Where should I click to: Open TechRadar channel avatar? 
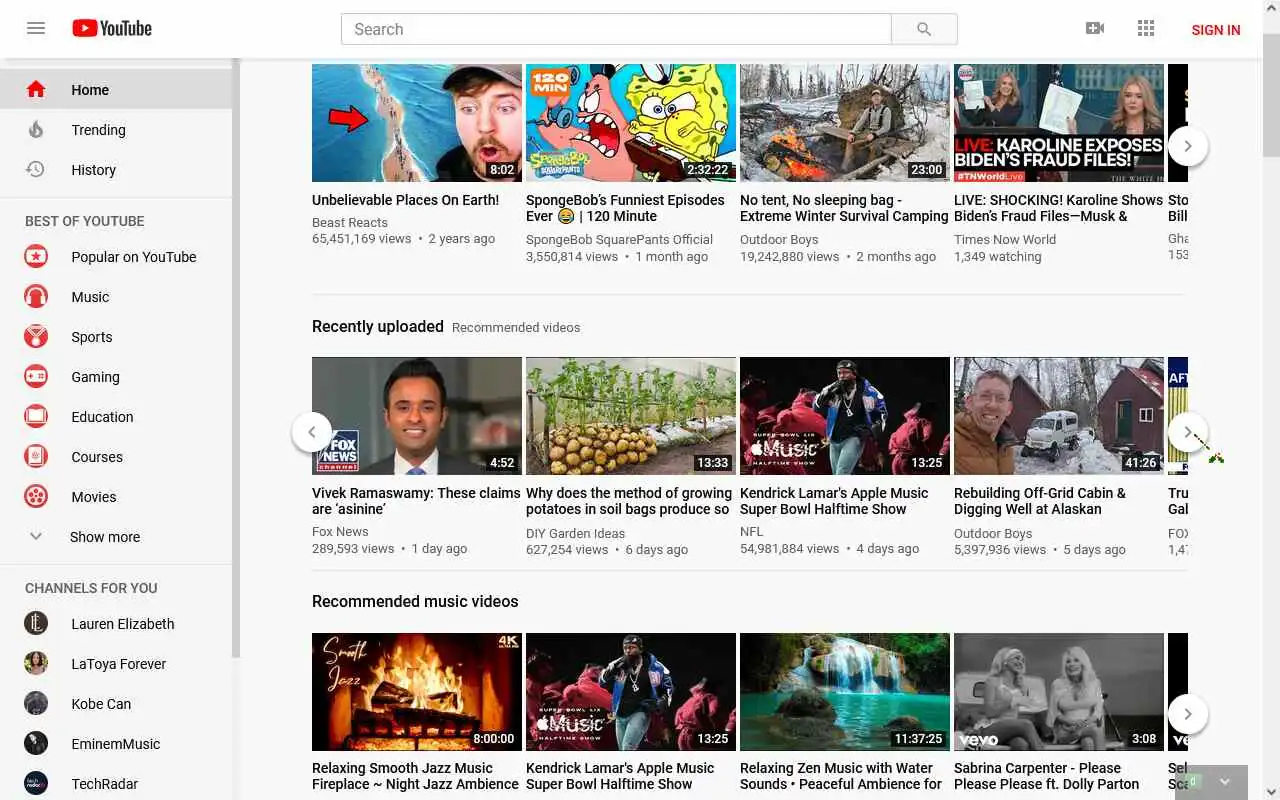point(36,784)
